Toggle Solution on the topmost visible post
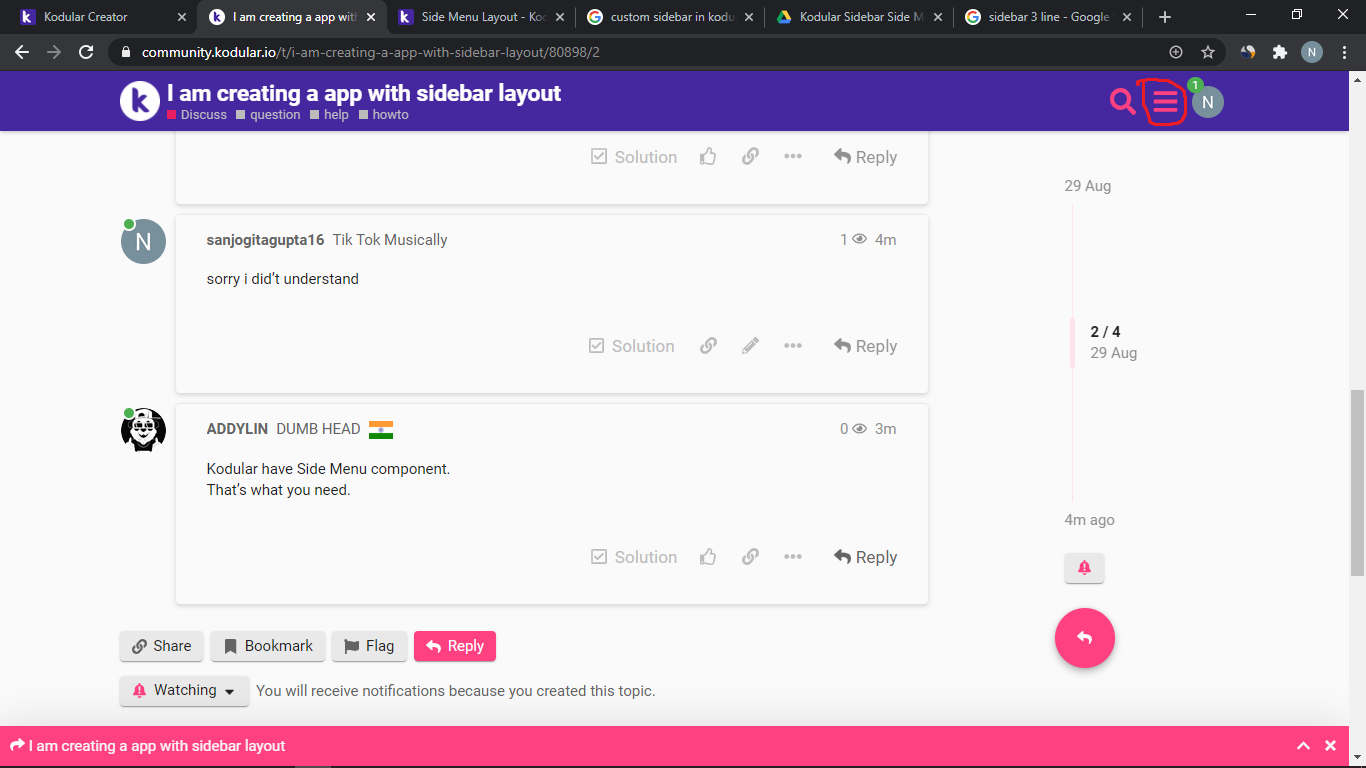Viewport: 1366px width, 768px height. 633,156
